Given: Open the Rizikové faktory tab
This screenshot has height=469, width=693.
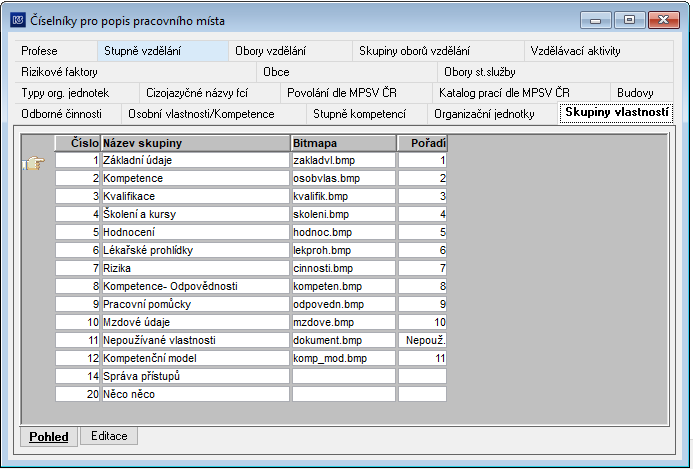Looking at the screenshot, I should 135,72.
